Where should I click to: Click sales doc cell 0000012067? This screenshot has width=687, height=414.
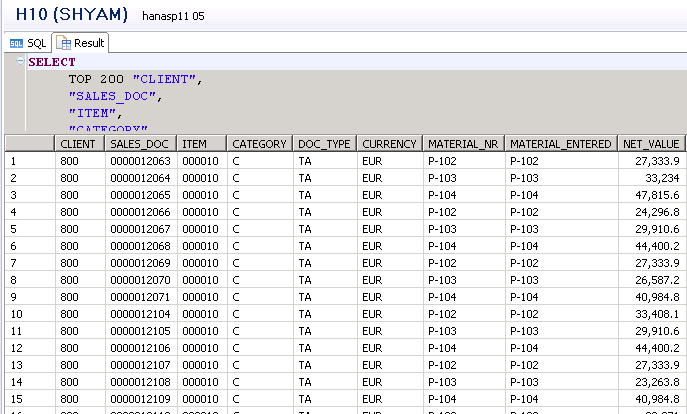coord(141,229)
